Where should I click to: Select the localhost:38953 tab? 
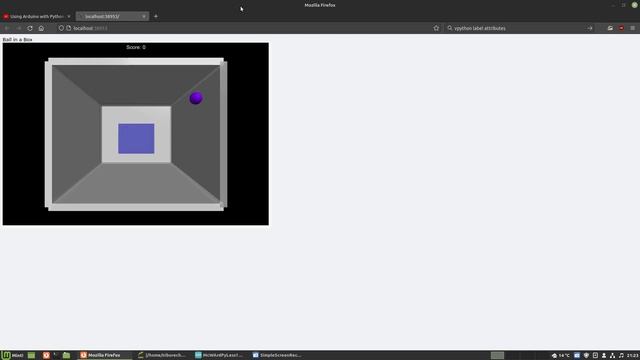(x=112, y=16)
